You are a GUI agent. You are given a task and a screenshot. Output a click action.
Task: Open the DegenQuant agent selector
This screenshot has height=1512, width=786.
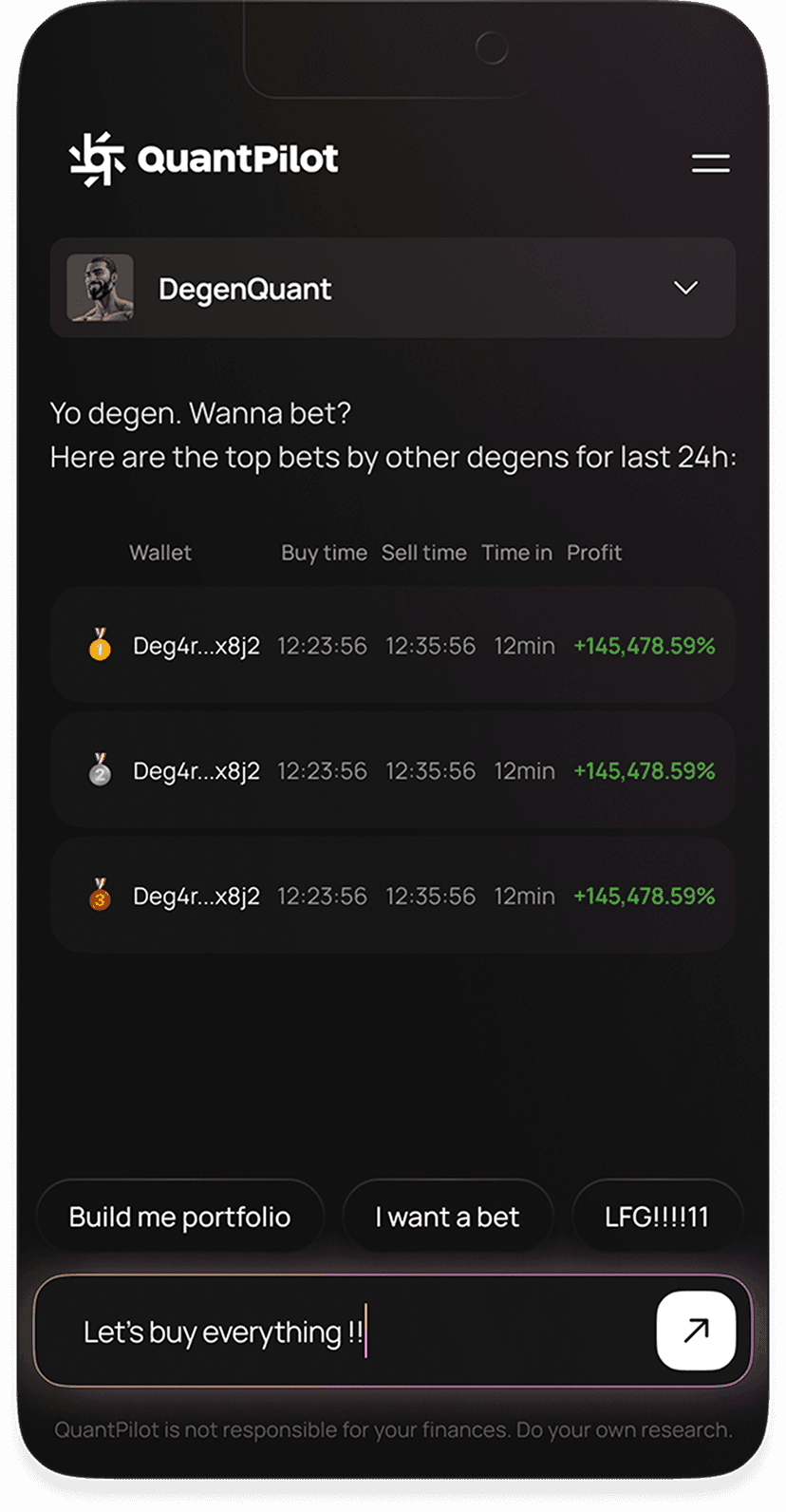click(x=392, y=288)
